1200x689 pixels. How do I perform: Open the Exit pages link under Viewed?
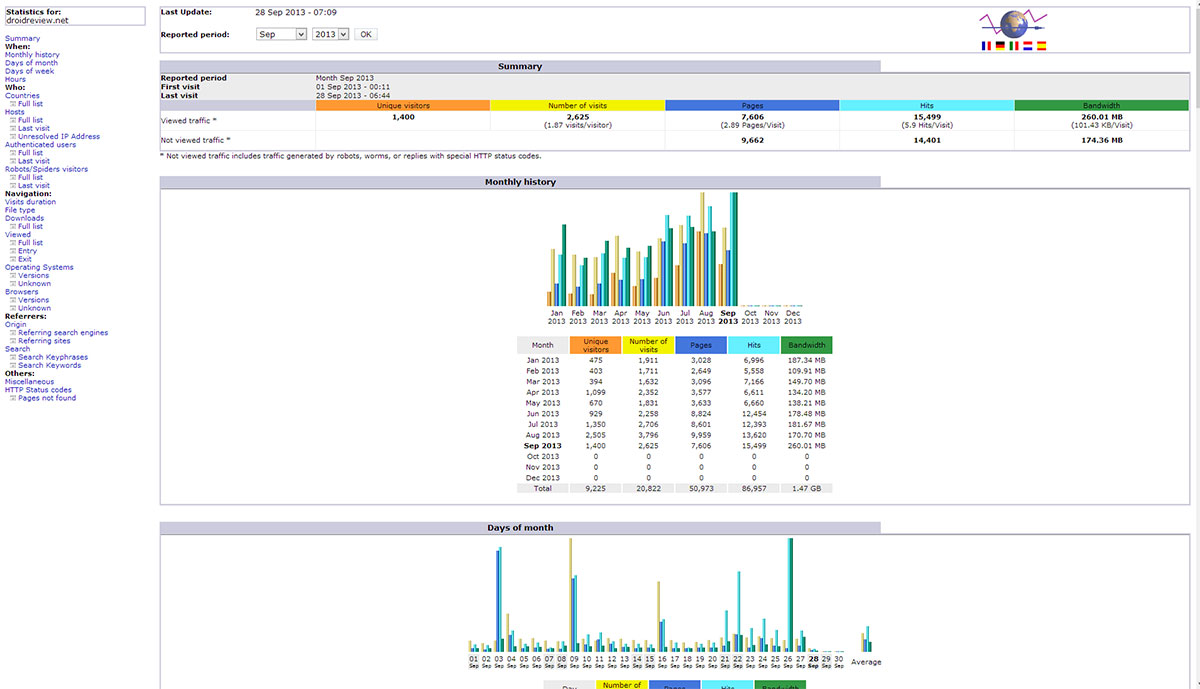[24, 259]
